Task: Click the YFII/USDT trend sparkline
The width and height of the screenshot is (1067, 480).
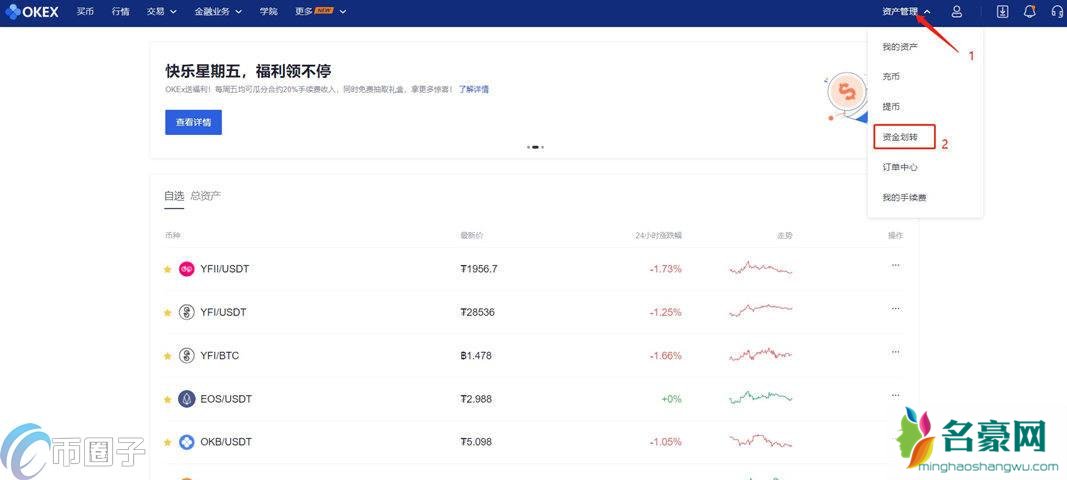Action: point(760,268)
